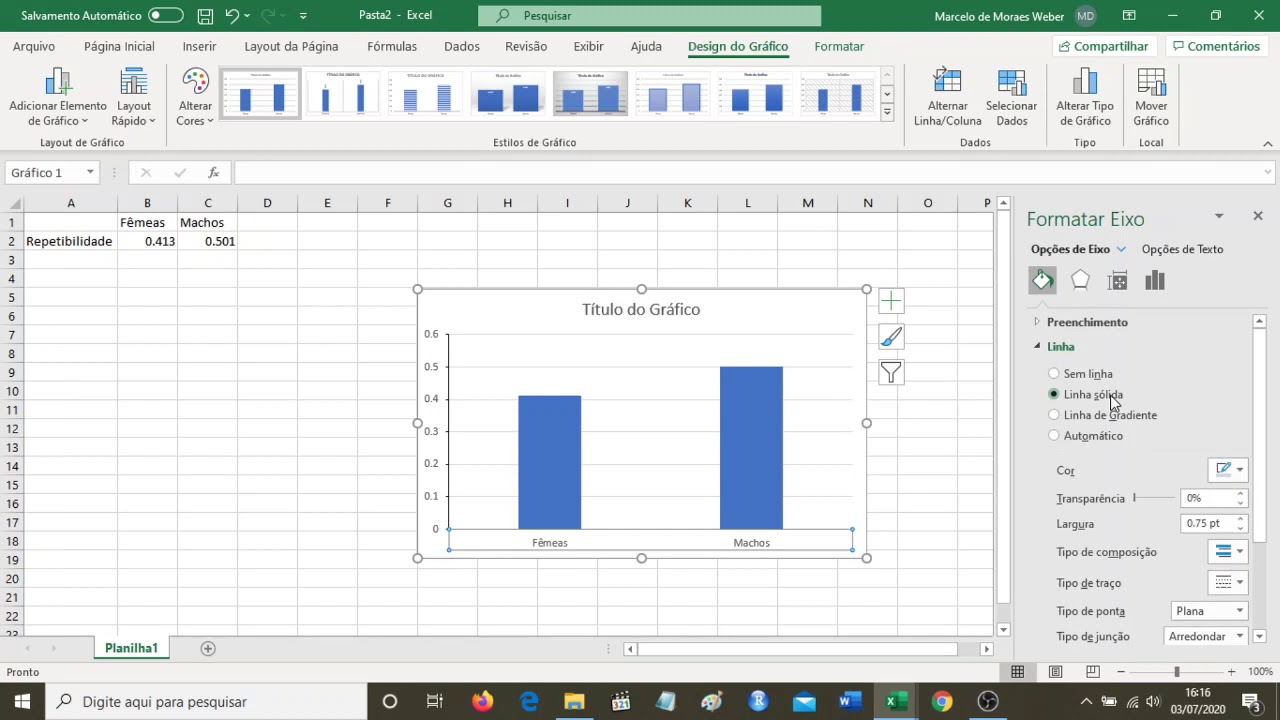Toggle Salvamento Automático switch
Viewport: 1280px width, 720px height.
[166, 16]
